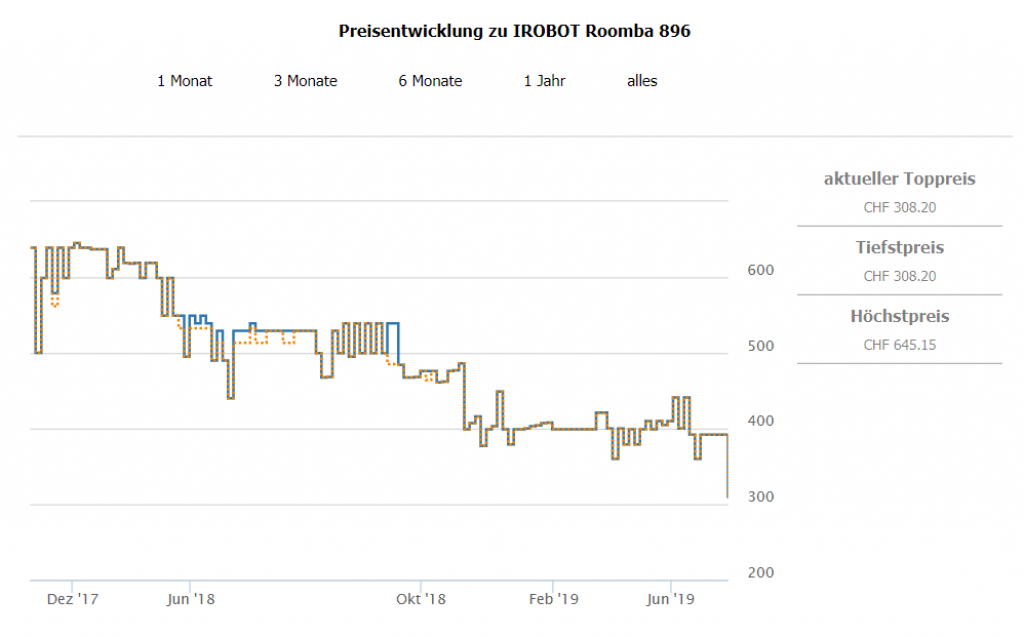Click the 300 y-axis price label
The image size is (1024, 637).
[760, 497]
